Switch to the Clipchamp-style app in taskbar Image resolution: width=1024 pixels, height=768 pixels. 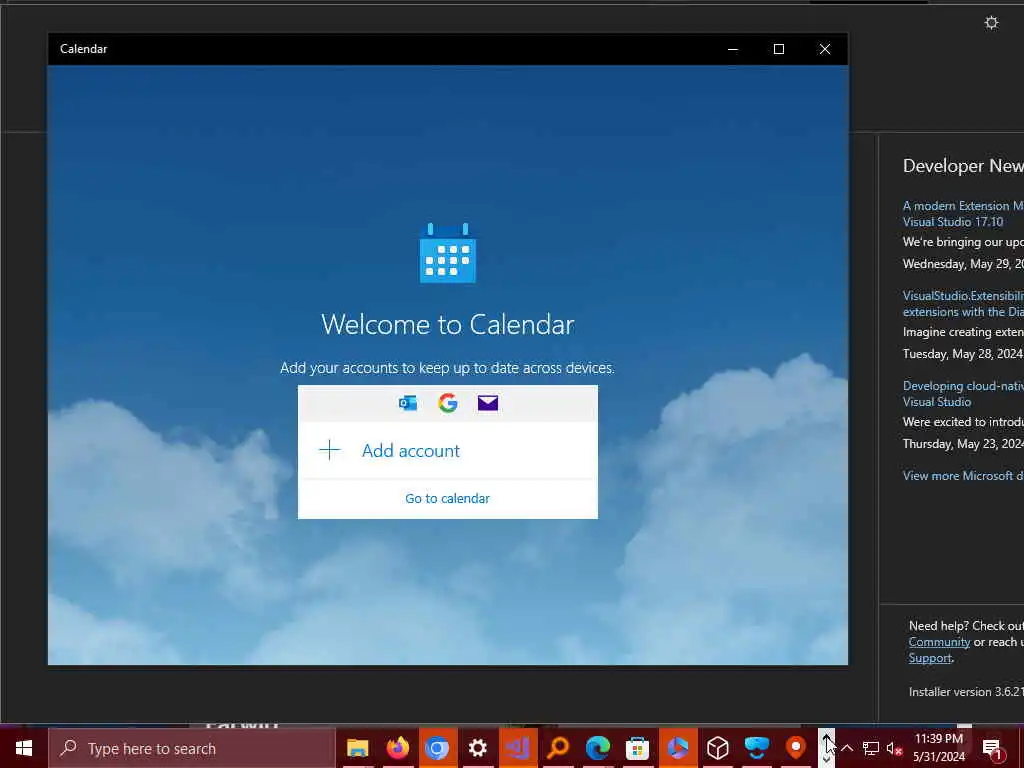click(x=678, y=748)
